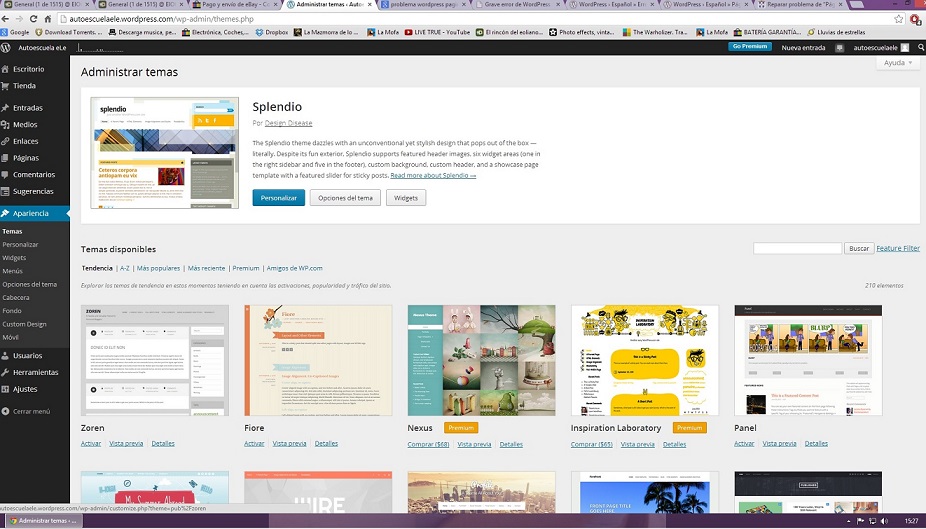Open Enlaces link icon in sidebar
This screenshot has height=529, width=926.
tap(5, 141)
